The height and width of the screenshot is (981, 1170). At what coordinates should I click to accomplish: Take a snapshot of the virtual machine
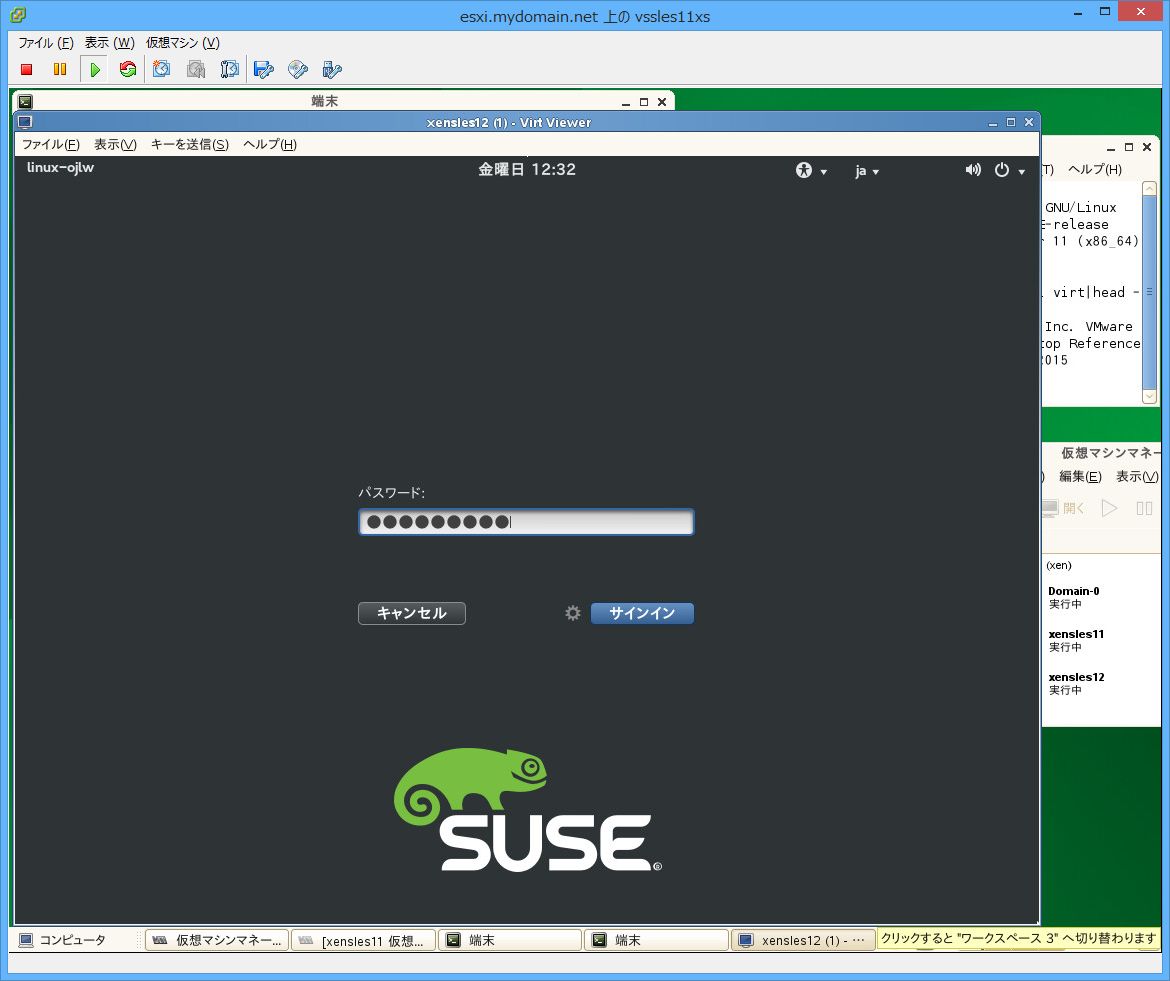tap(161, 69)
